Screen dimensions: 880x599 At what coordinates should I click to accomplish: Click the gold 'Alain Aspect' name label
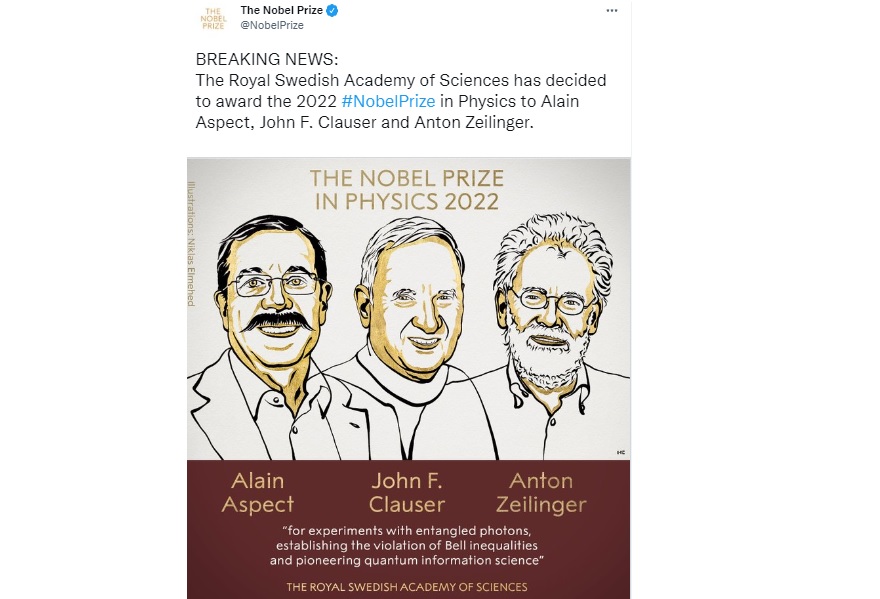click(x=257, y=492)
